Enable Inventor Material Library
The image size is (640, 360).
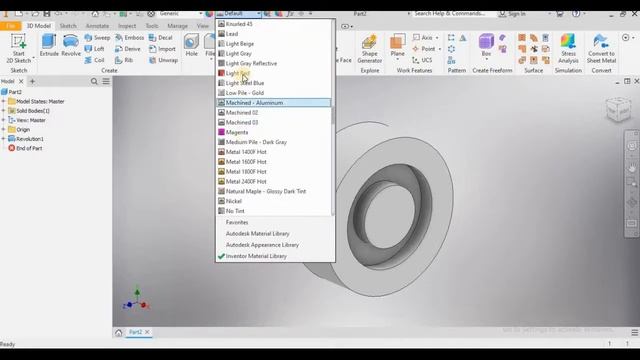tap(256, 256)
